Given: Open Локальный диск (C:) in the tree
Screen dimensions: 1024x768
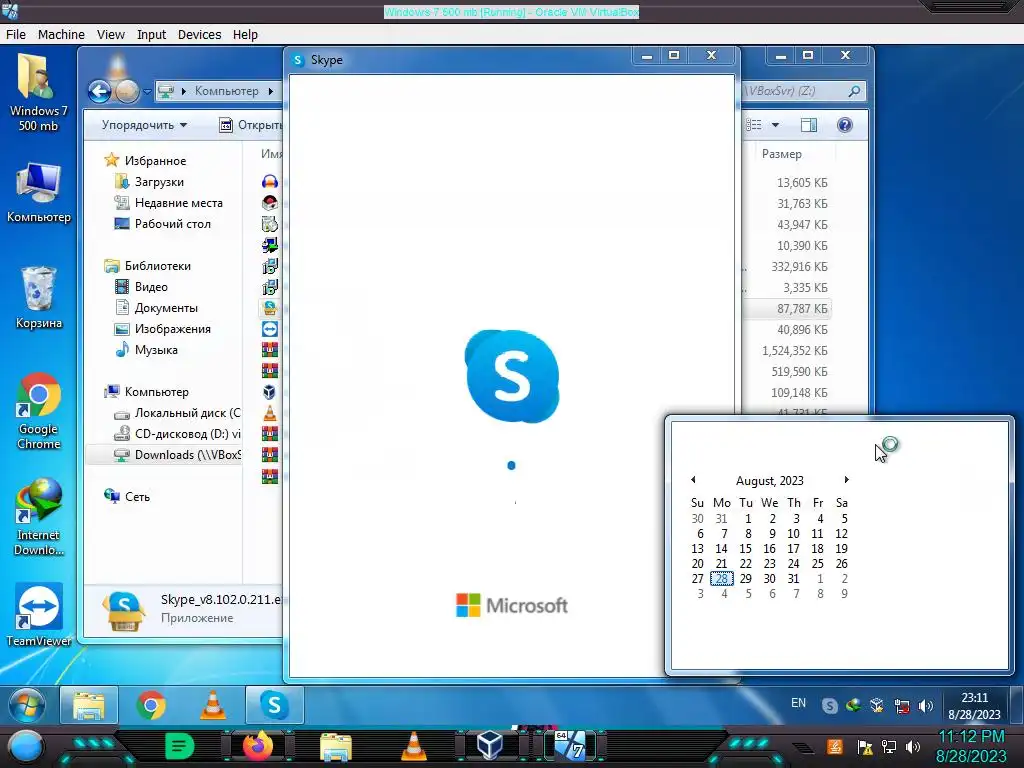Looking at the screenshot, I should 187,413.
